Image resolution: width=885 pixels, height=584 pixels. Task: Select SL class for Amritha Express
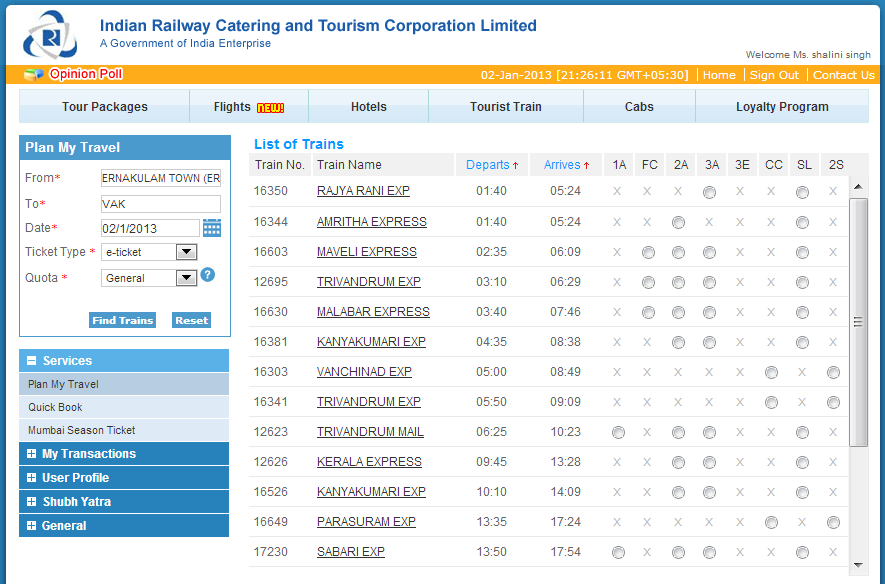coord(802,223)
